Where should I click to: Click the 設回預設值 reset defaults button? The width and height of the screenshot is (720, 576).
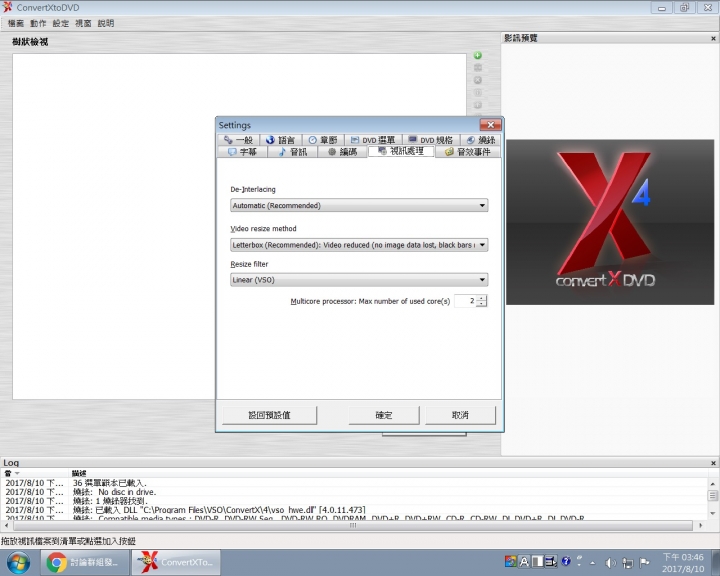(270, 415)
